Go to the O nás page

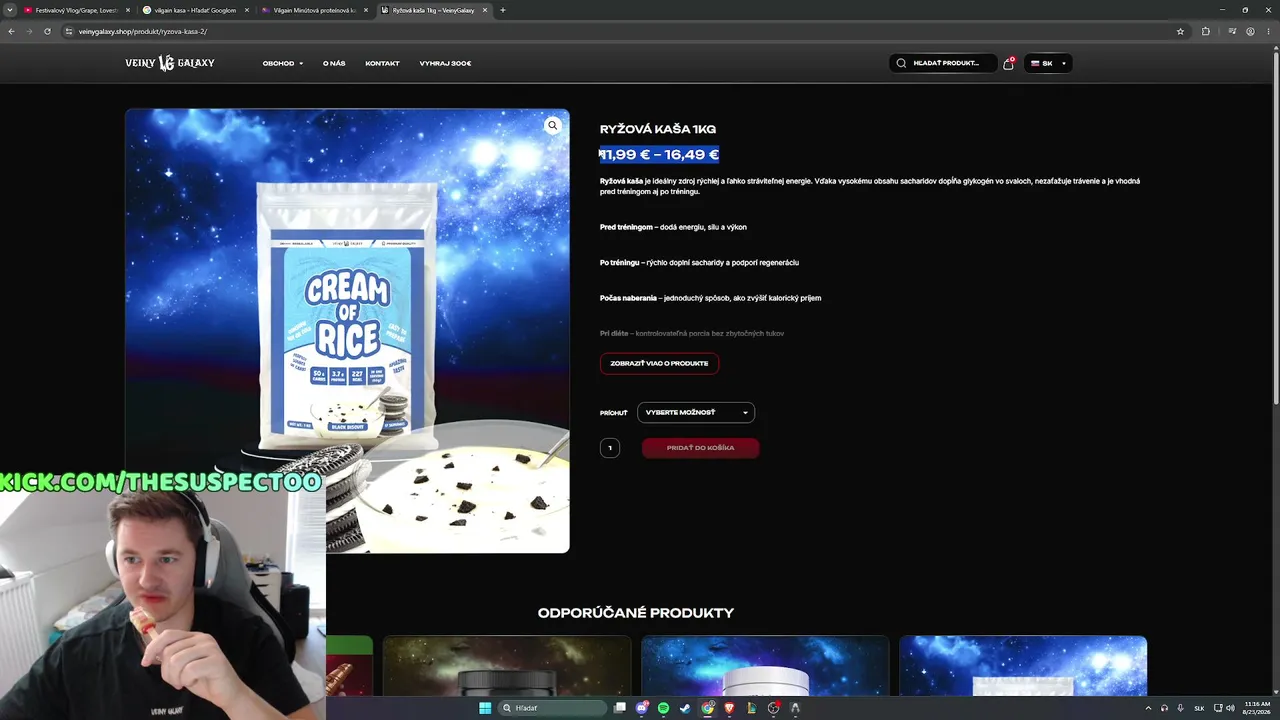(334, 63)
